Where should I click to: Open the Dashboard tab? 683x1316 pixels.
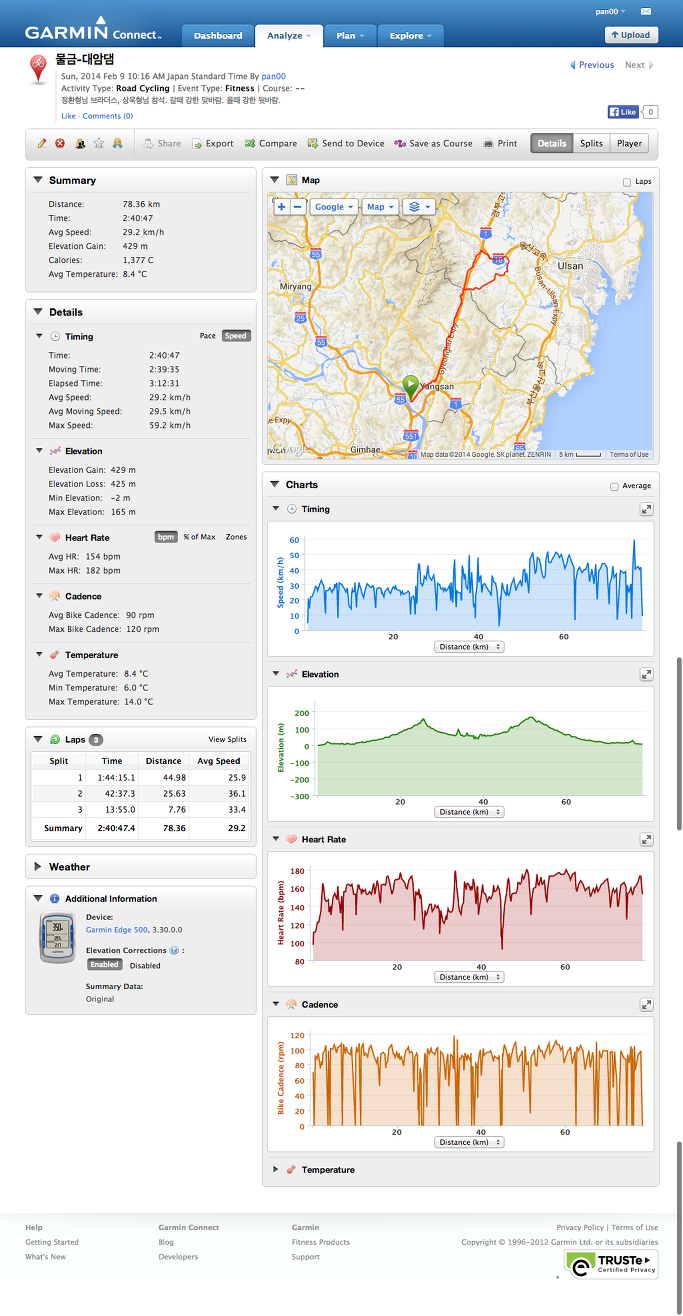pyautogui.click(x=218, y=35)
